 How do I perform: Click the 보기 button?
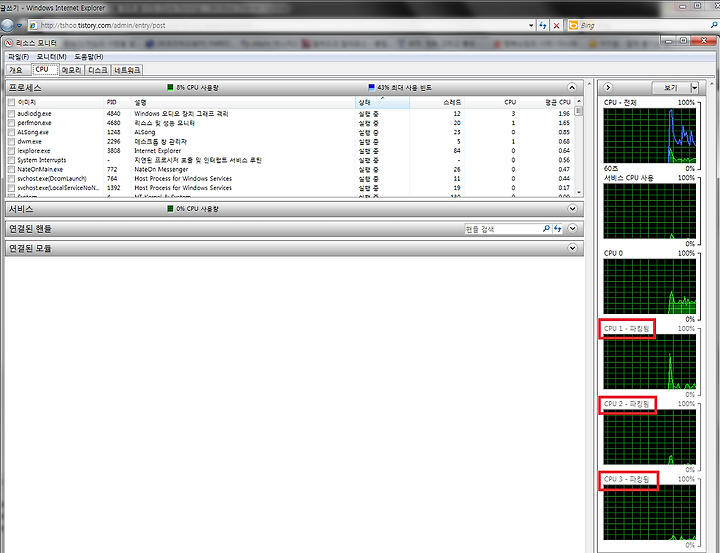pos(671,87)
